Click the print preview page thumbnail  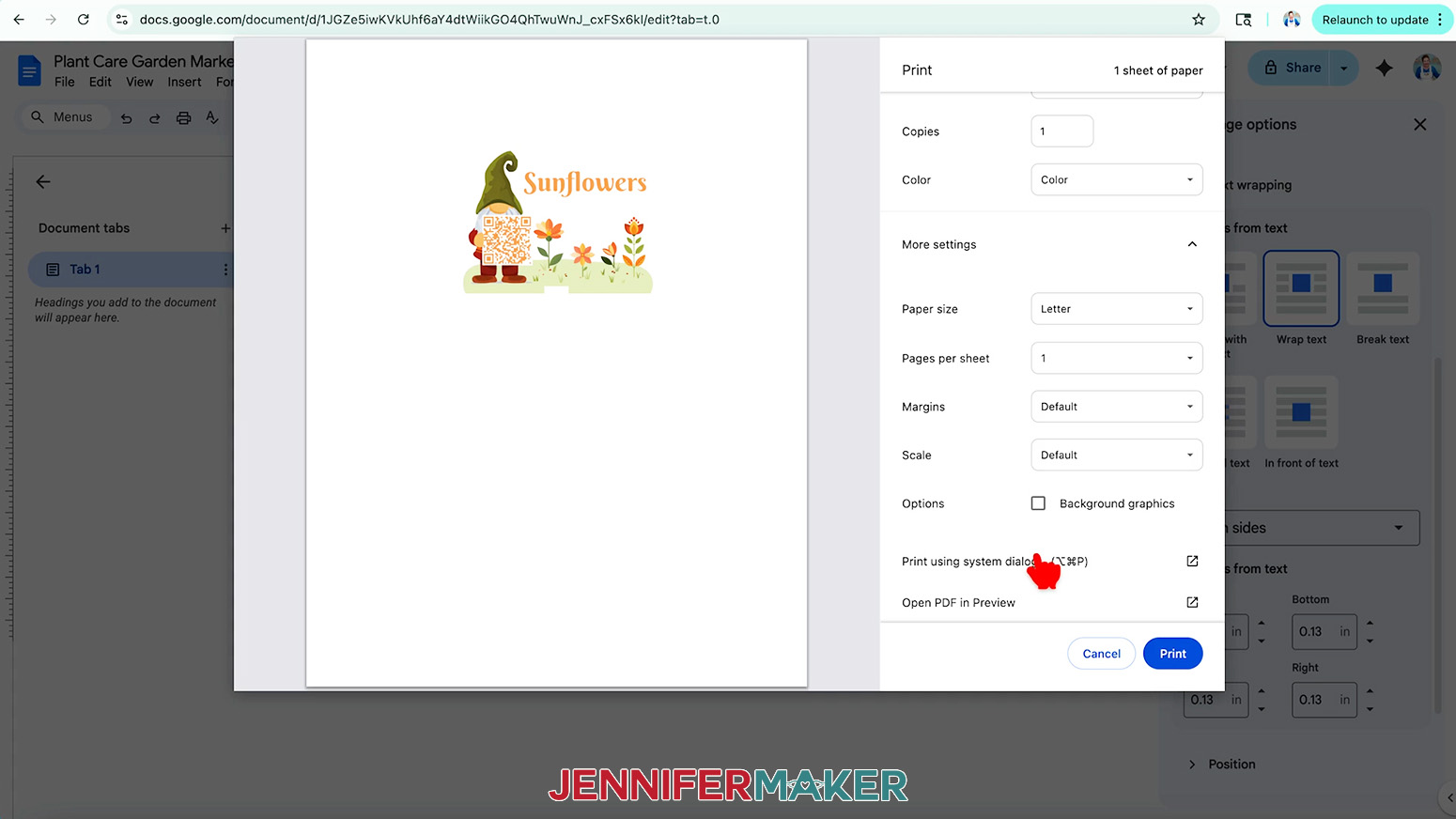[x=556, y=363]
